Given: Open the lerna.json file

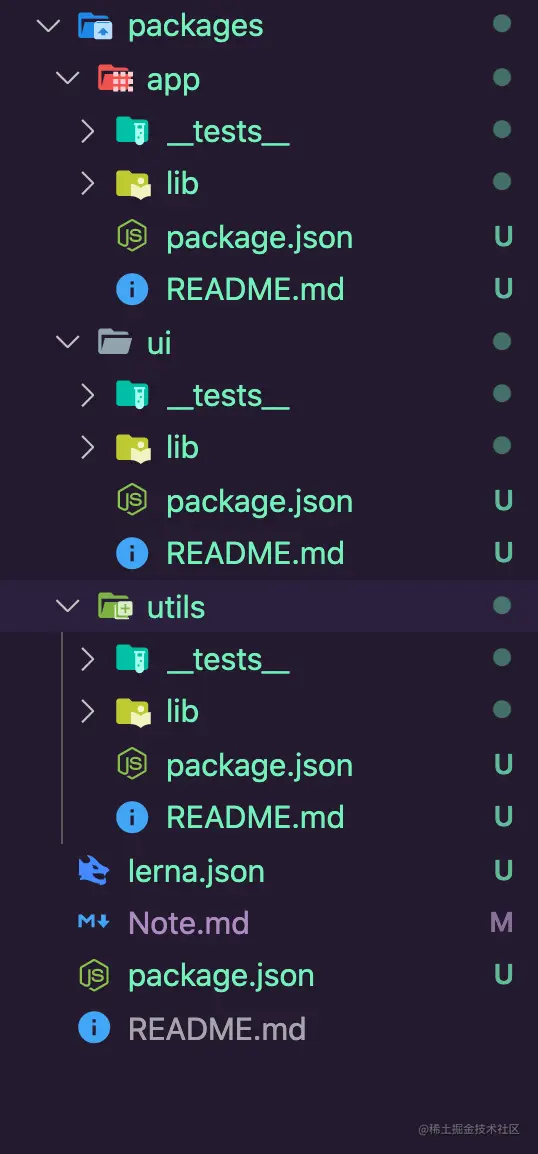Looking at the screenshot, I should (x=197, y=871).
